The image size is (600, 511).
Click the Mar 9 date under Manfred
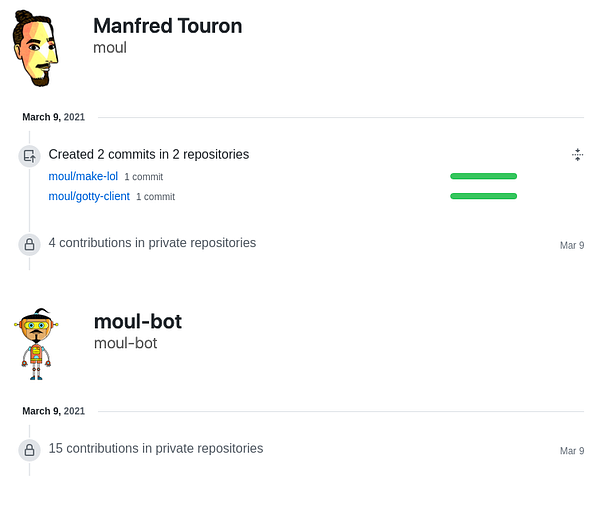pyautogui.click(x=571, y=245)
